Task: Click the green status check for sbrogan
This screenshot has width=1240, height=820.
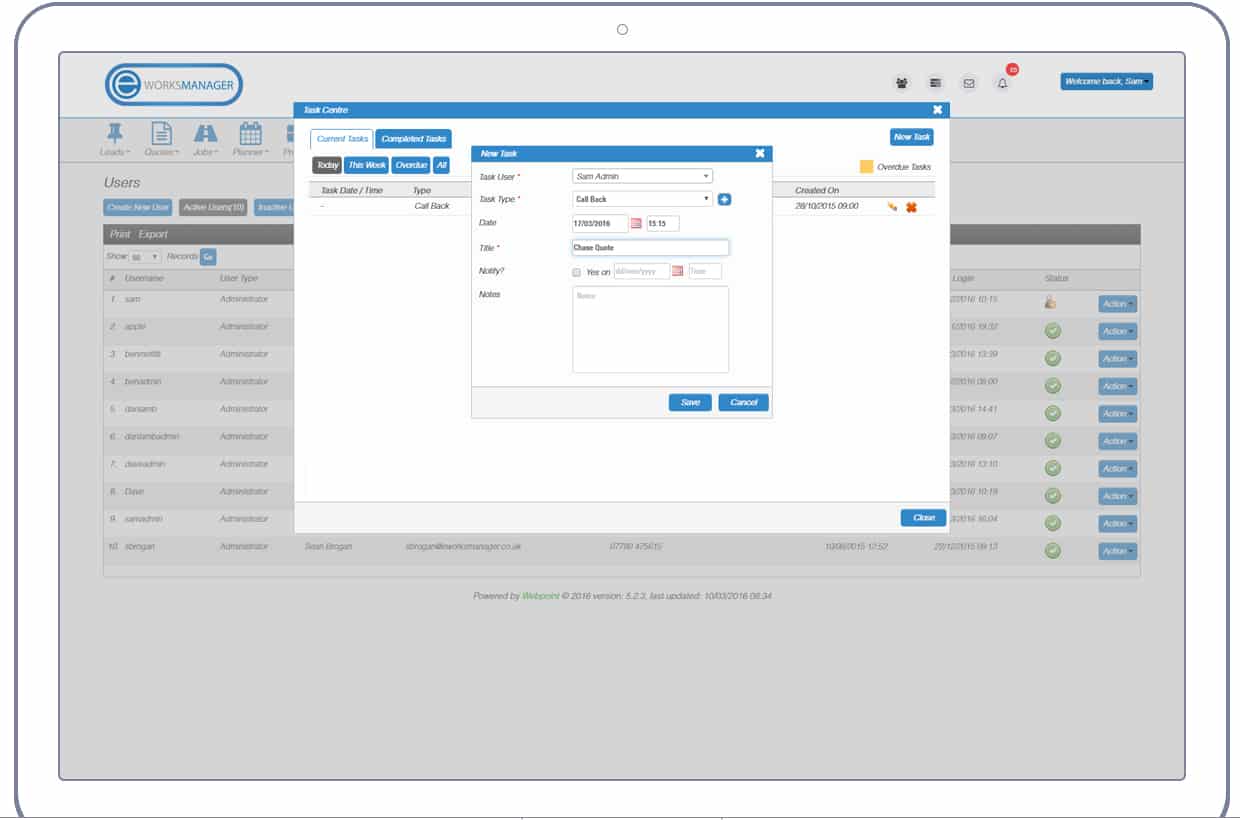Action: pos(1053,550)
